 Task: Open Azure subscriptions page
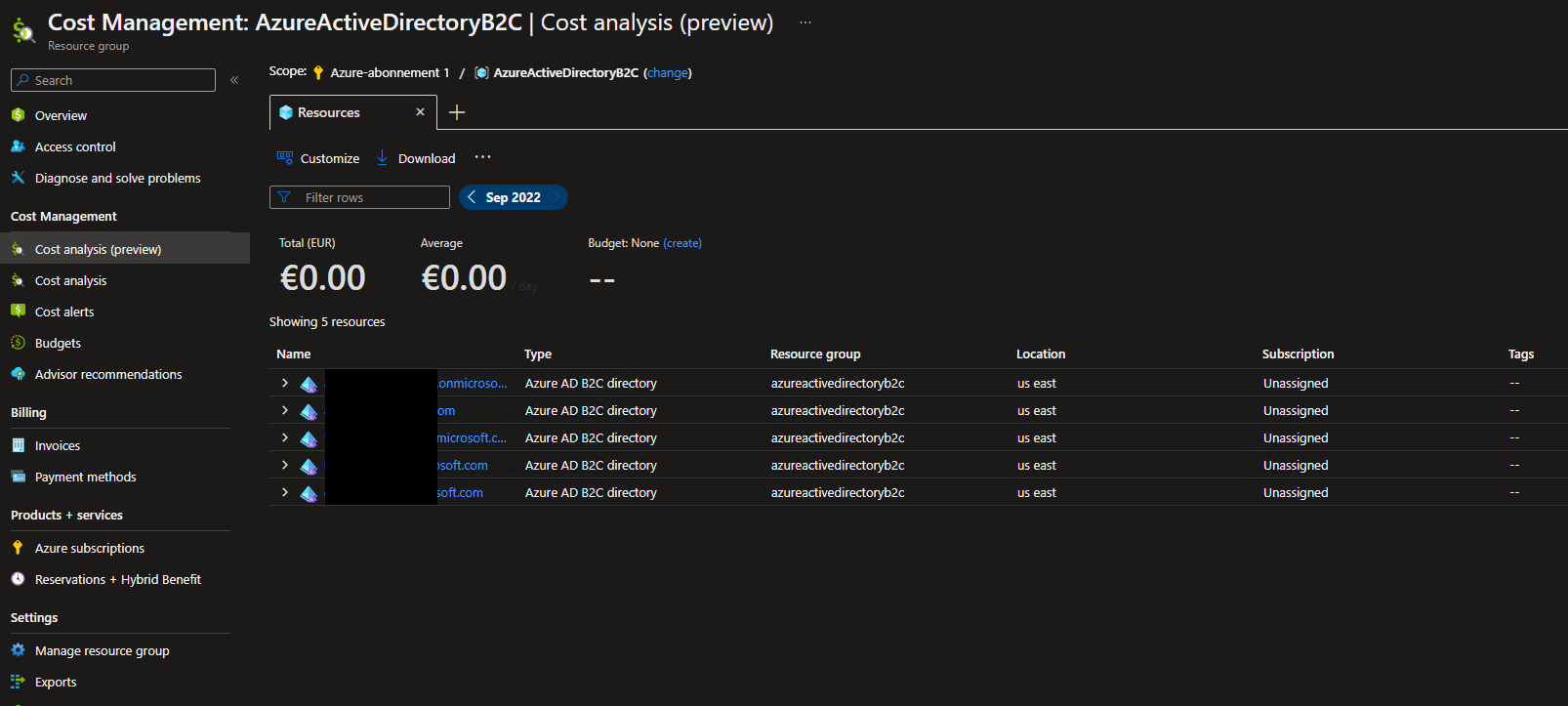pyautogui.click(x=90, y=548)
